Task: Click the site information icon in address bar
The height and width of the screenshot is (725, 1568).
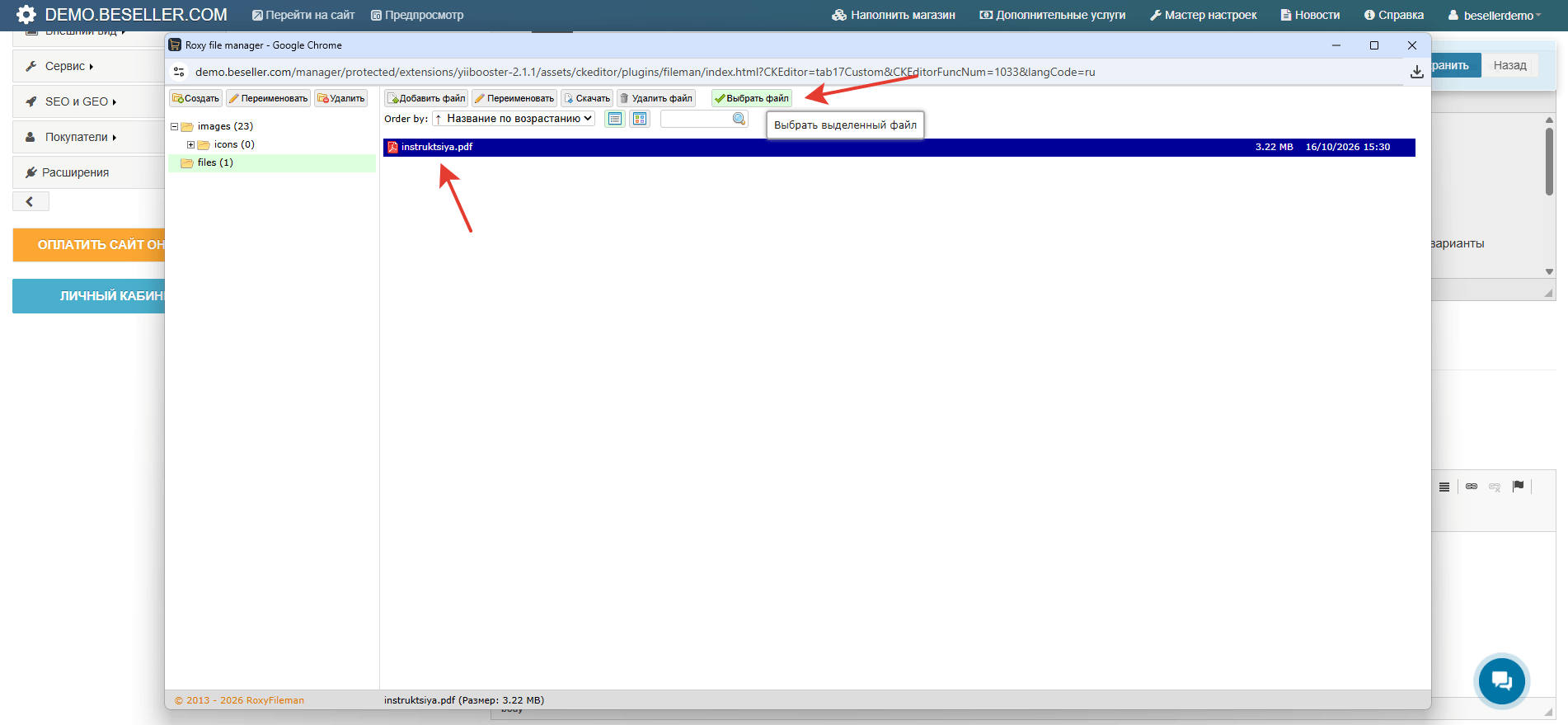Action: (179, 72)
